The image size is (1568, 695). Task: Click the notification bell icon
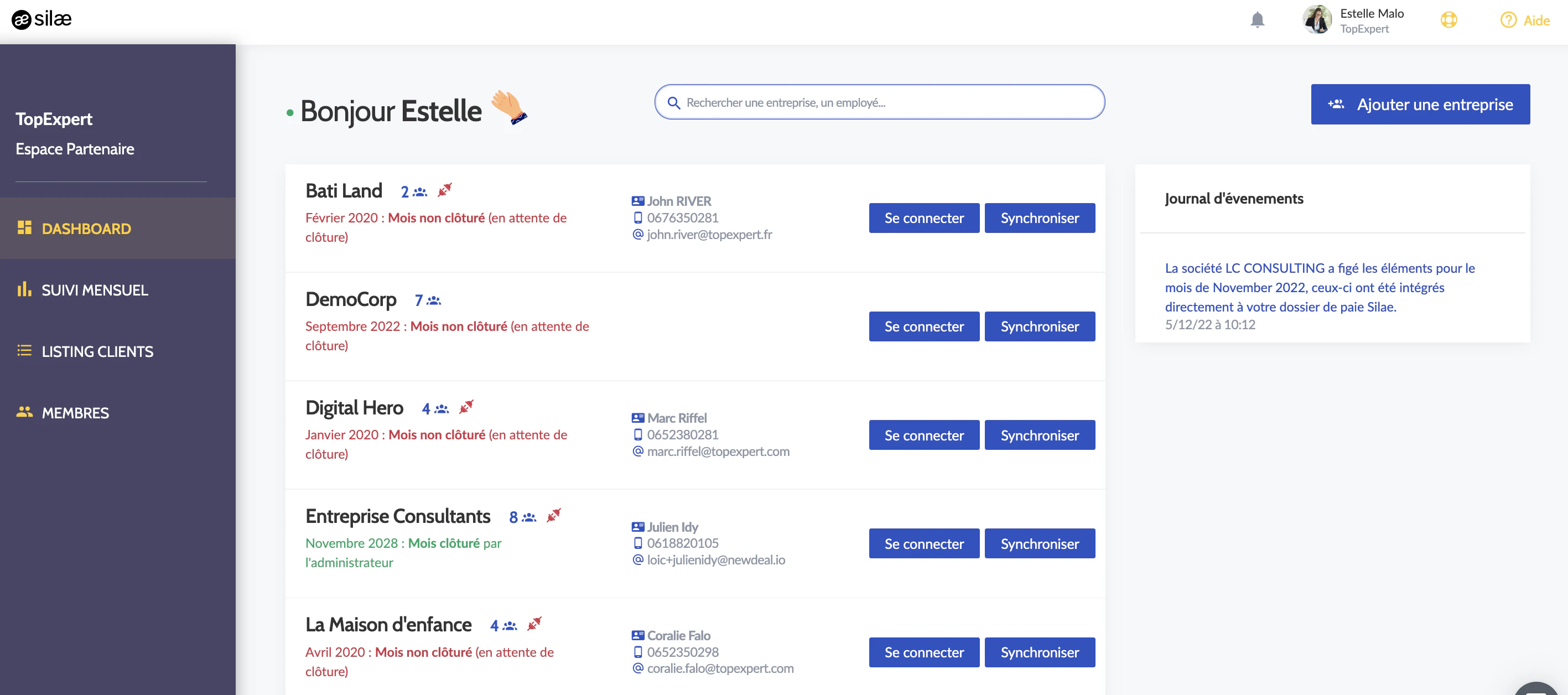click(x=1257, y=20)
